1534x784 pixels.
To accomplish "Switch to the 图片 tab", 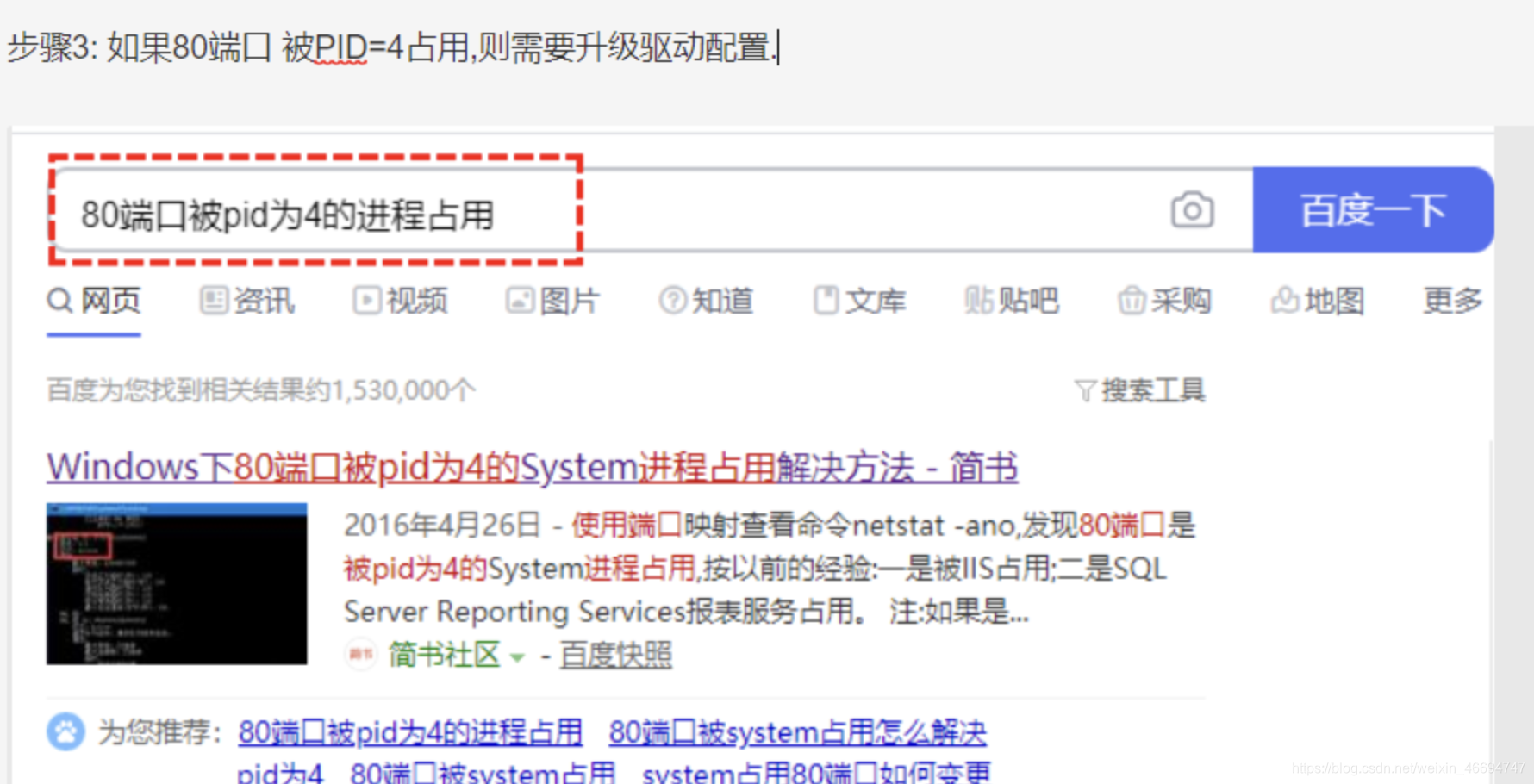I will (553, 301).
